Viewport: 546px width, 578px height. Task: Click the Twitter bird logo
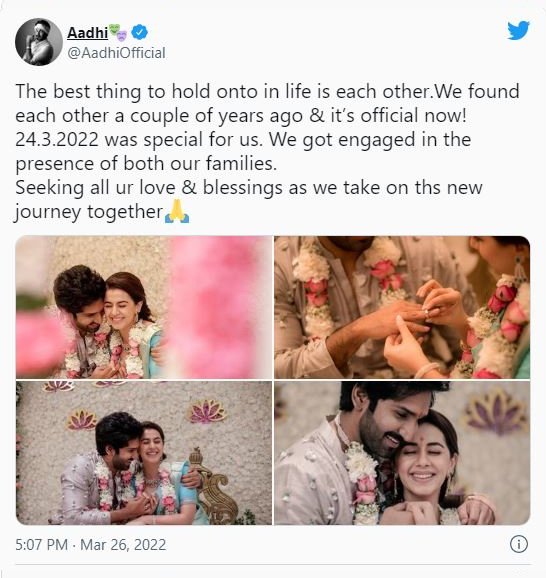tap(518, 30)
